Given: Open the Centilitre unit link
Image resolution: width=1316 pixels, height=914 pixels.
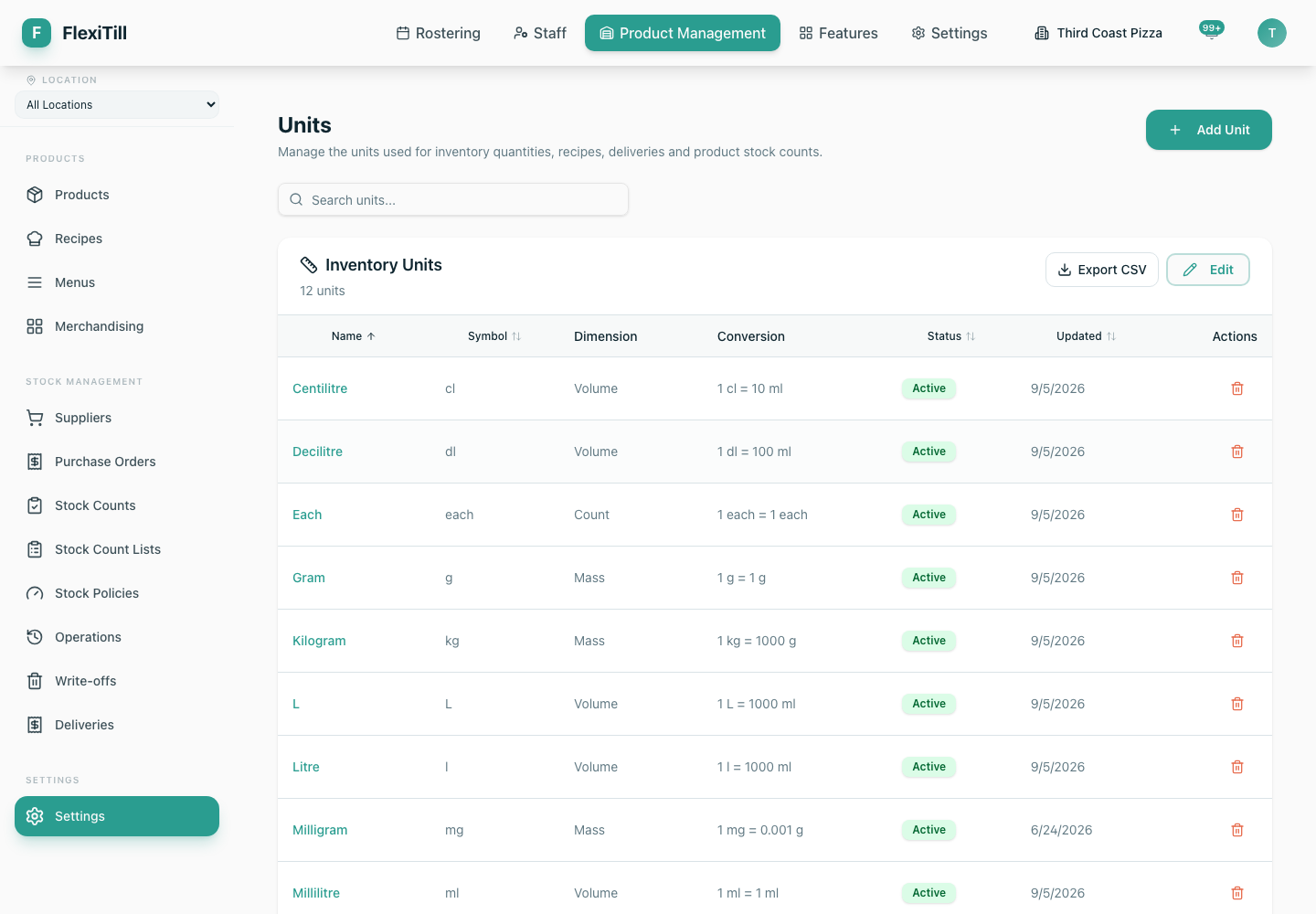Looking at the screenshot, I should (320, 388).
